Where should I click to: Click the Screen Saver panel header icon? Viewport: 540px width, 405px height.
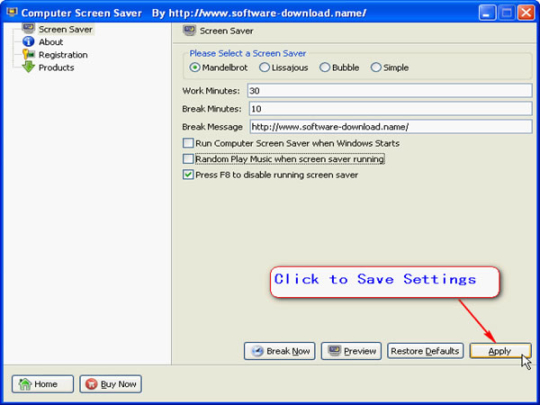[189, 31]
